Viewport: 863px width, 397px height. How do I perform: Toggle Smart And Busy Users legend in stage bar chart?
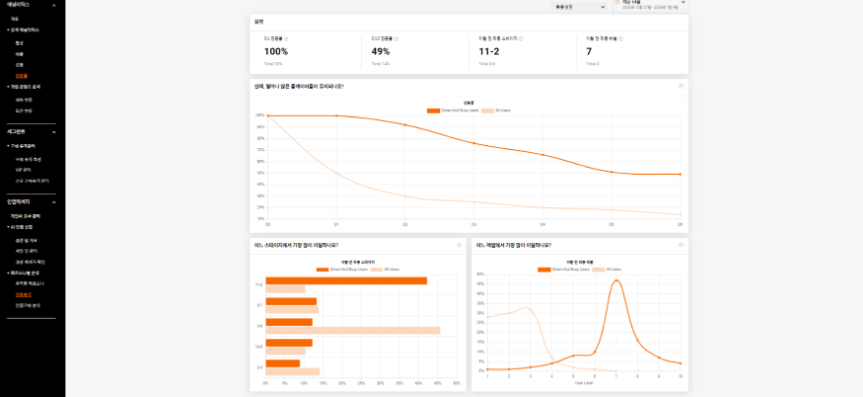click(x=342, y=270)
